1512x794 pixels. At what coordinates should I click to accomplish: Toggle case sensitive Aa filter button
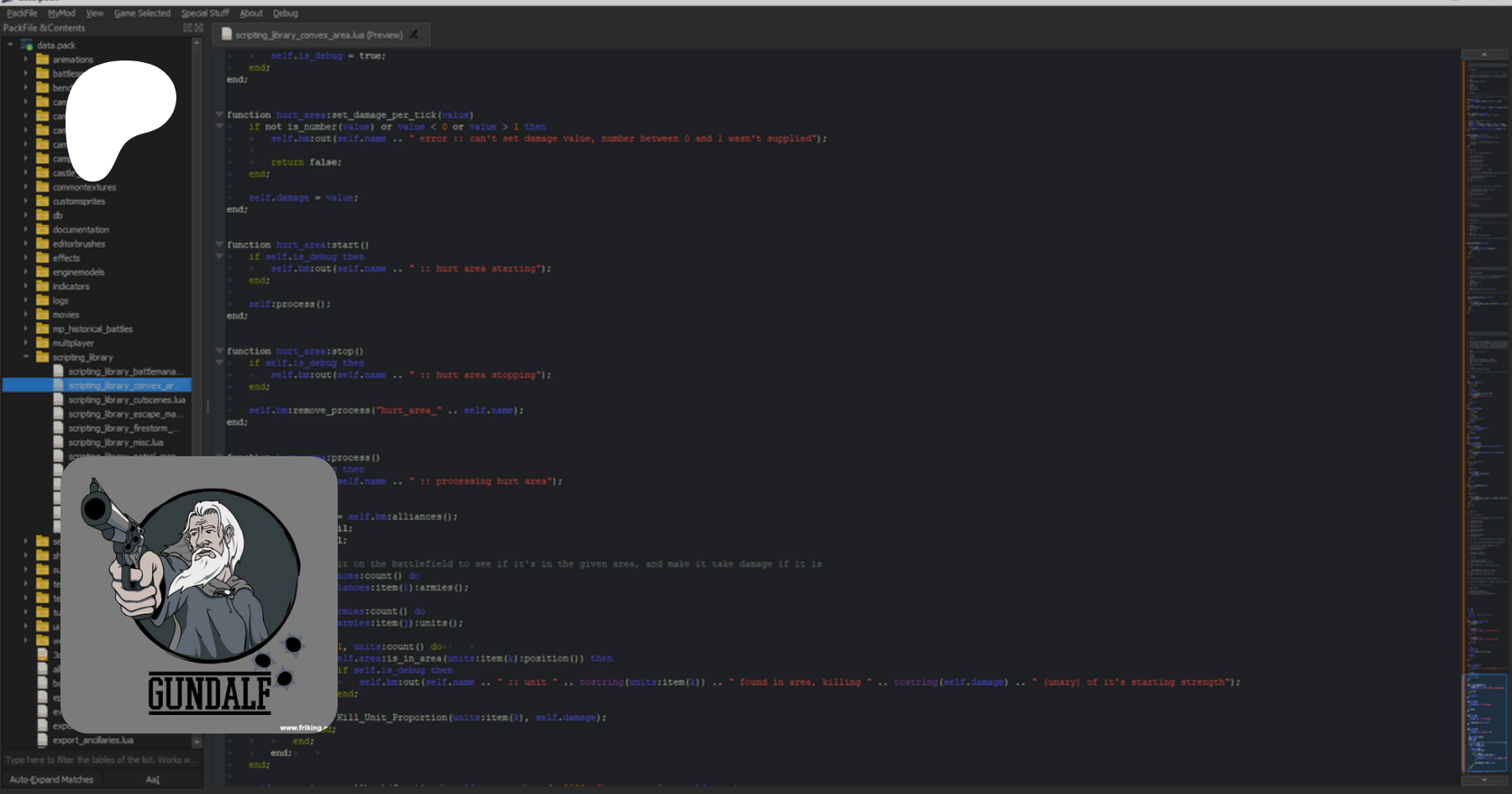click(x=152, y=780)
